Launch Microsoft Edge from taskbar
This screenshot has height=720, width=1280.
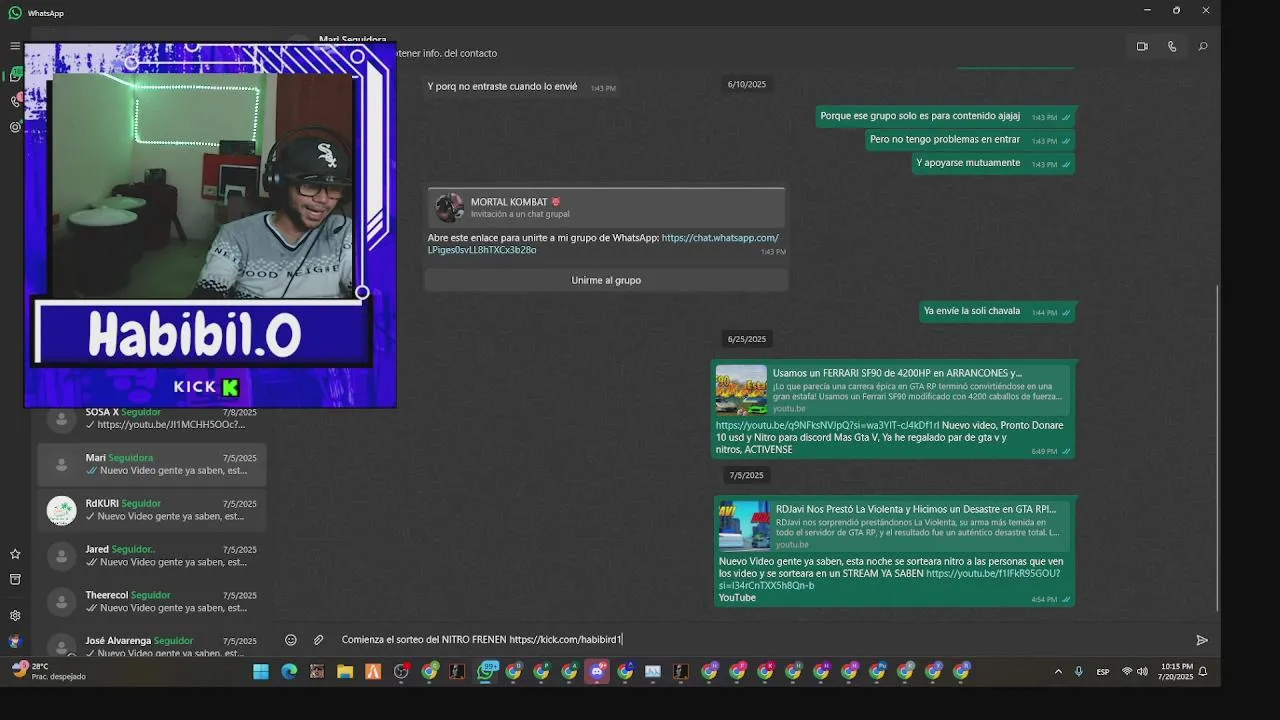click(289, 672)
